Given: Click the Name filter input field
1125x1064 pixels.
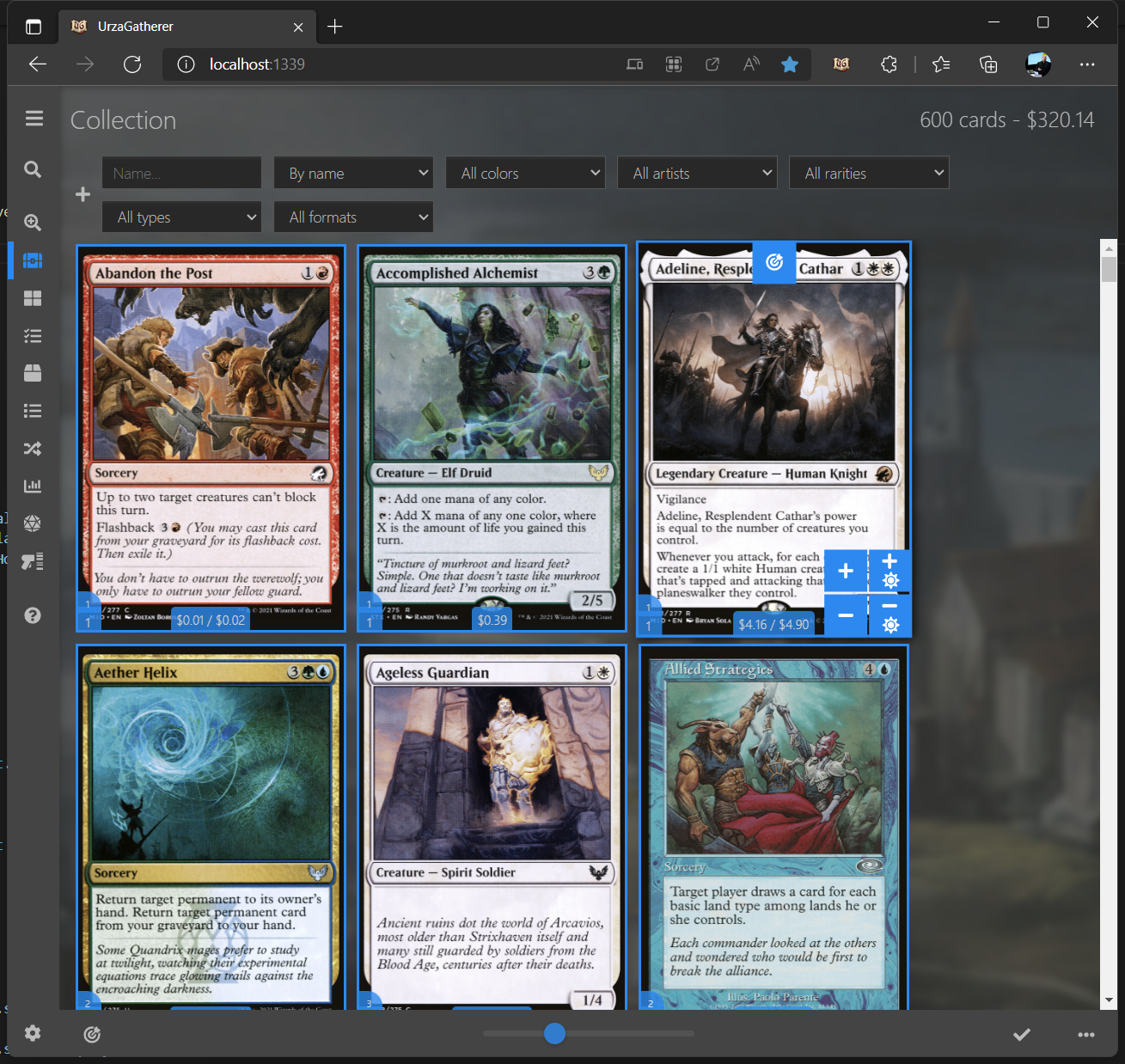Looking at the screenshot, I should tap(182, 173).
